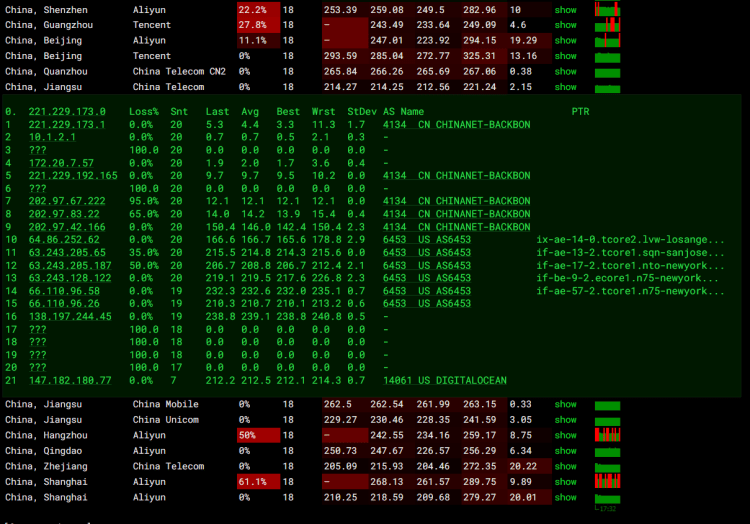Viewport: 750px width, 524px height.
Task: Click 'show' link for Guangzhou Tencent row
Action: tap(565, 25)
